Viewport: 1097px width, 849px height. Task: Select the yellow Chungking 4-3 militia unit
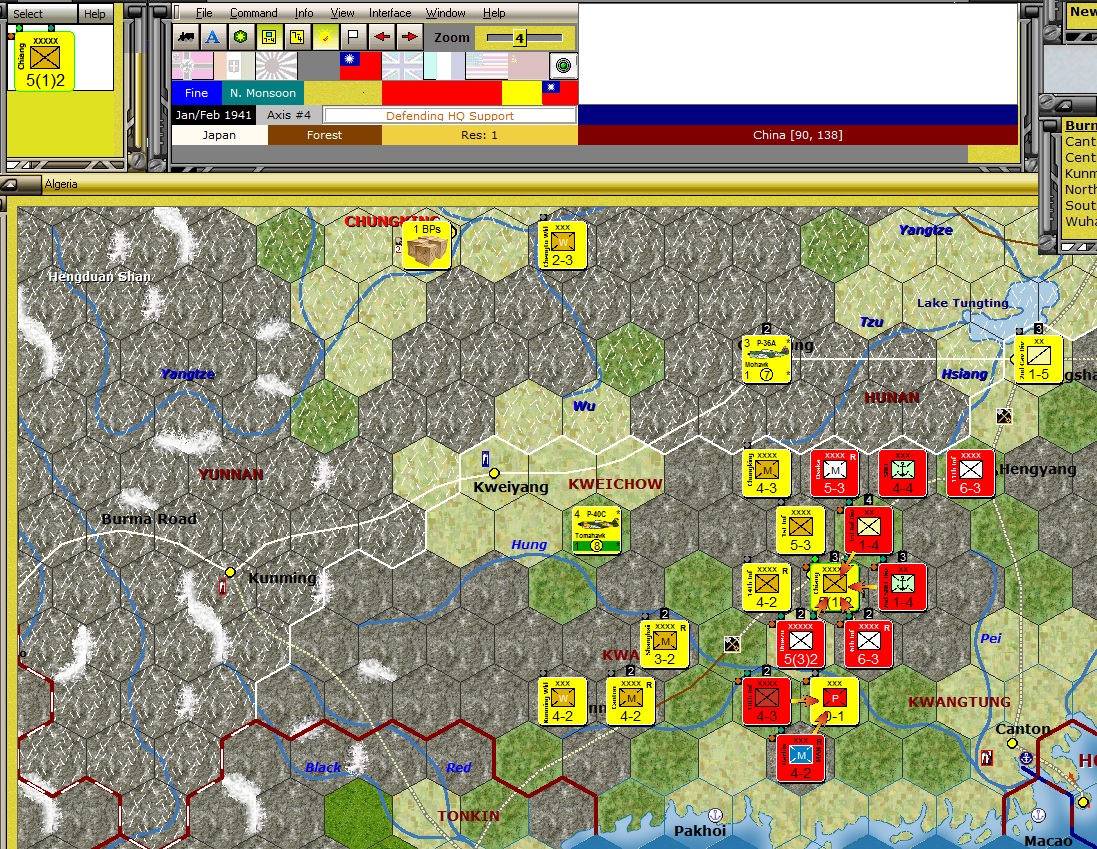[766, 473]
